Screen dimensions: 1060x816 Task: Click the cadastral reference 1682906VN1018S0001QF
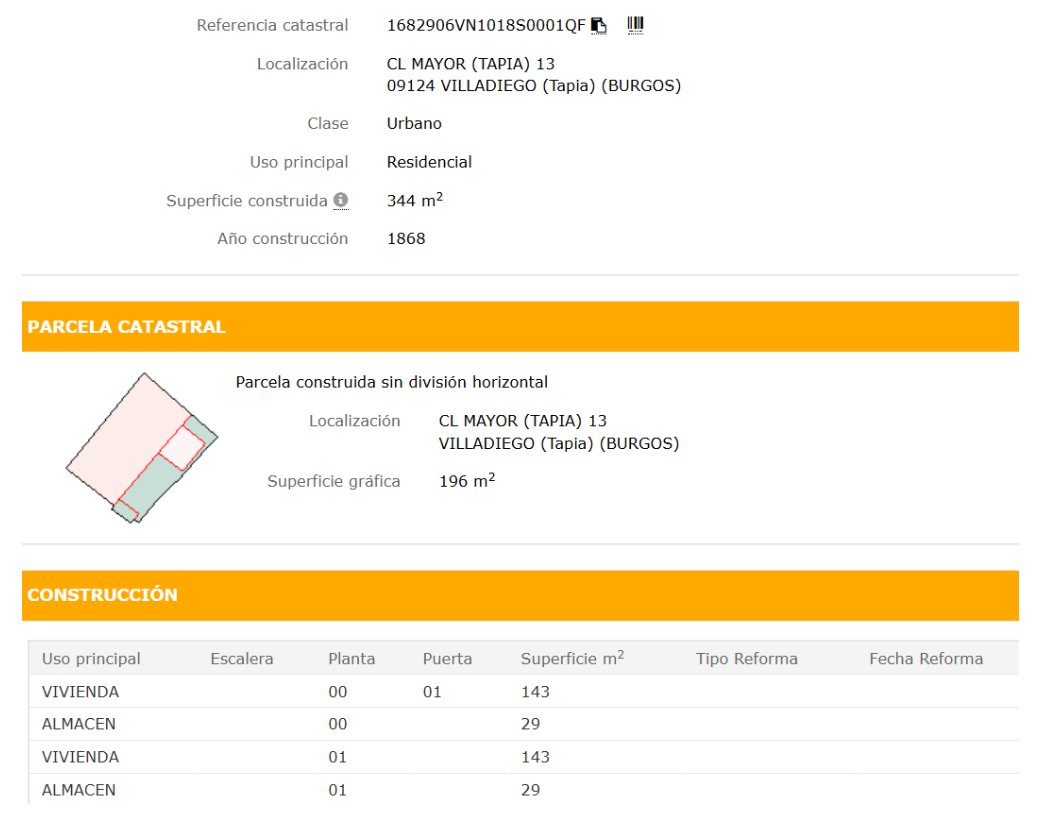[x=486, y=25]
